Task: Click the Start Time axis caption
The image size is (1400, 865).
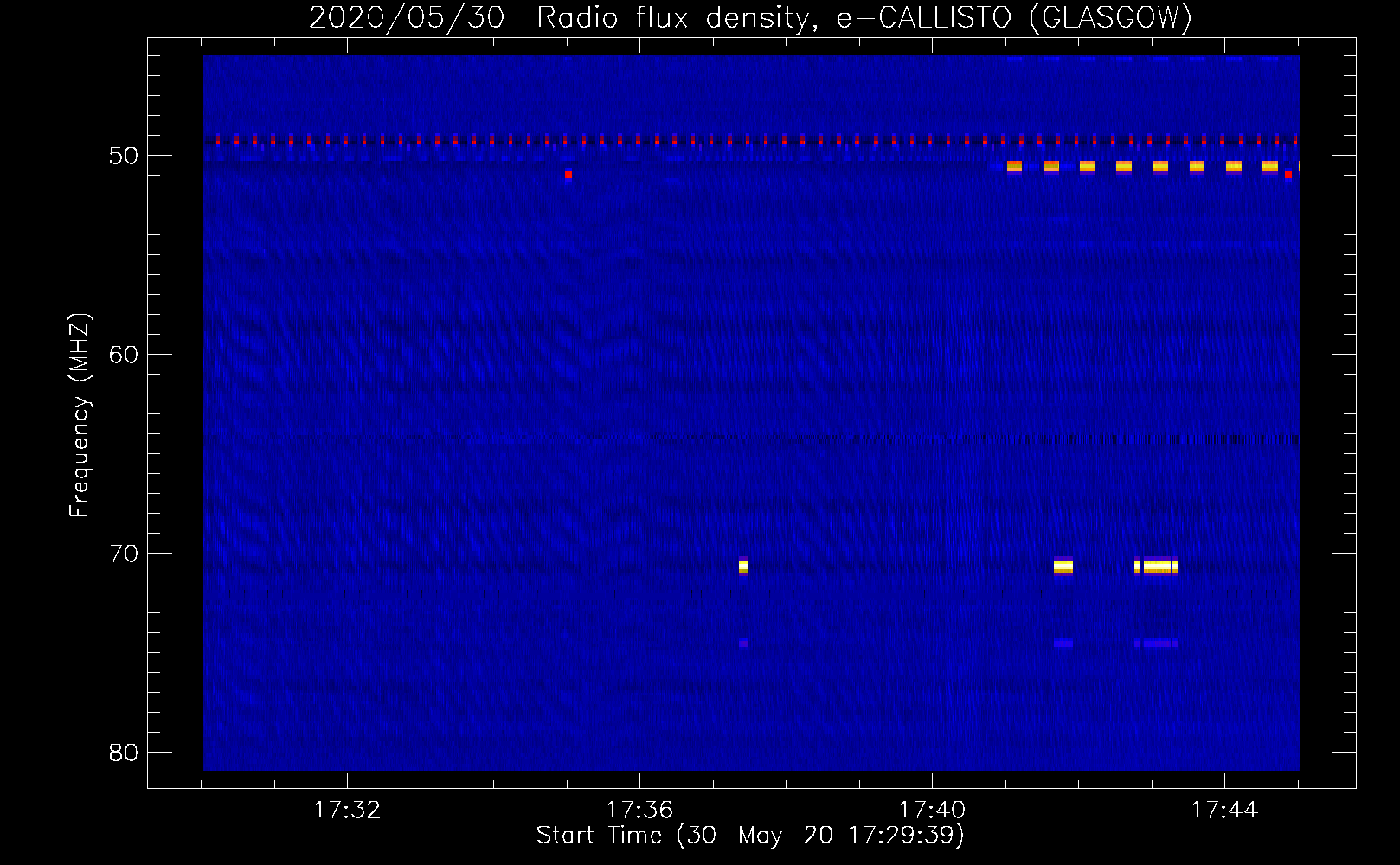Action: (750, 836)
